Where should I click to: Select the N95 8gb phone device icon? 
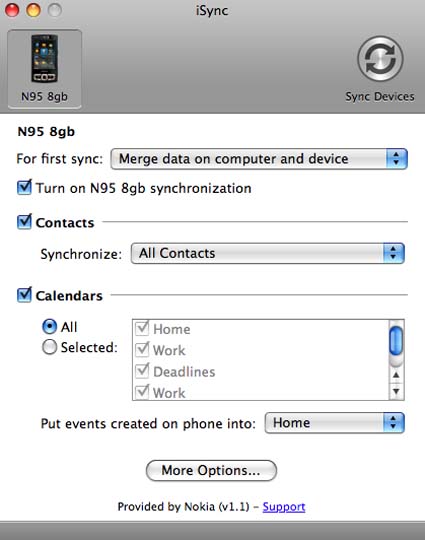[44, 69]
